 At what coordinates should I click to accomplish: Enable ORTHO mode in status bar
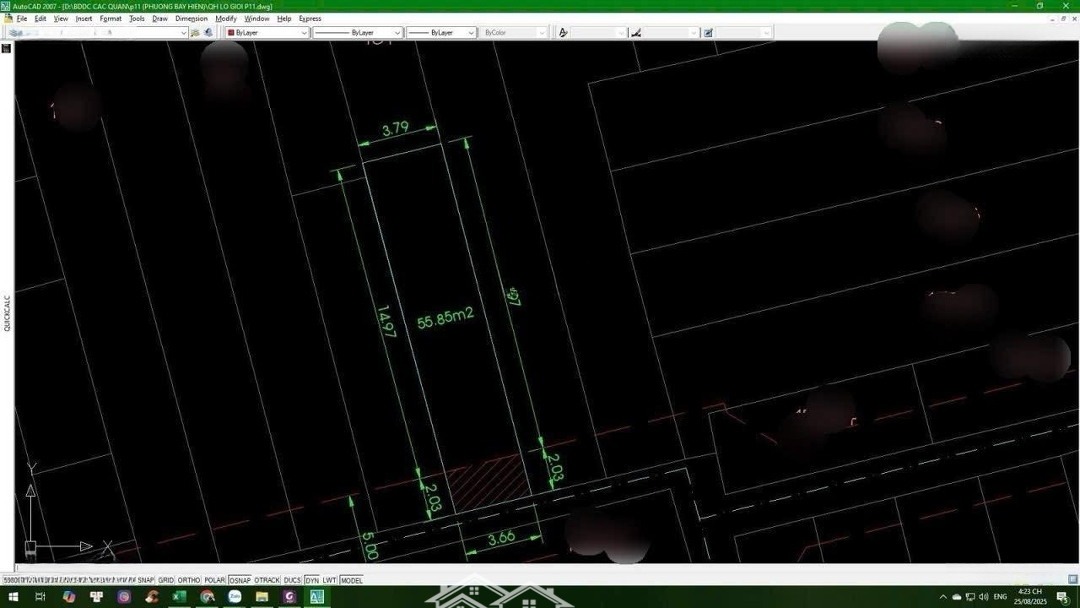189,580
